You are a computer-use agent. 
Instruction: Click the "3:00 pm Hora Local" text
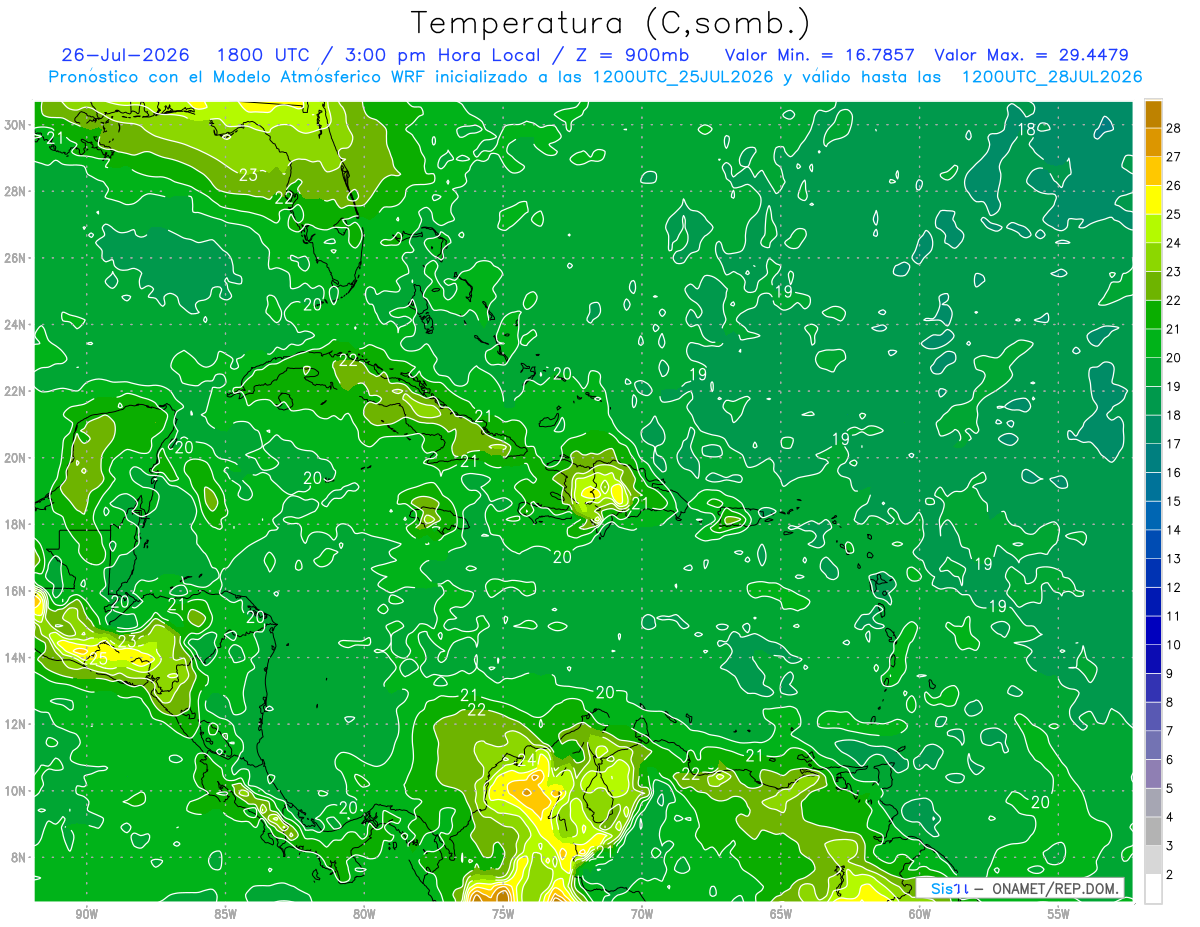click(442, 55)
